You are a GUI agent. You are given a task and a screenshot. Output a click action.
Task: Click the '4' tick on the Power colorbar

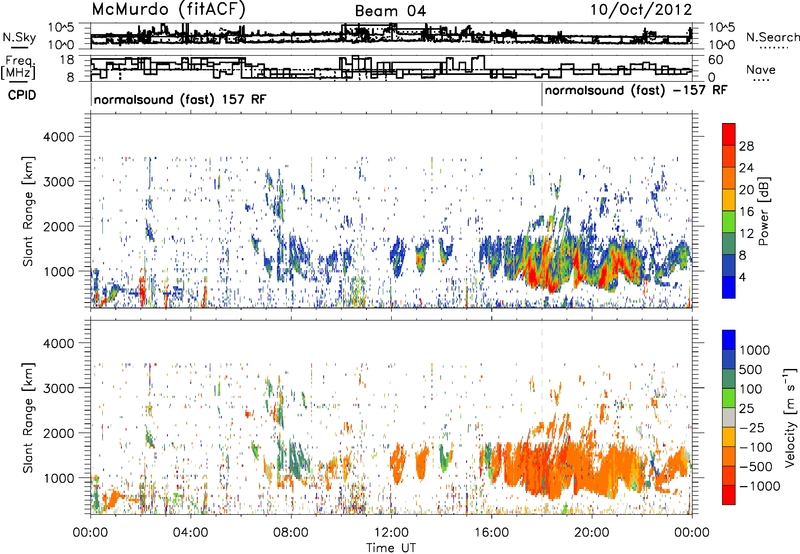[x=742, y=277]
